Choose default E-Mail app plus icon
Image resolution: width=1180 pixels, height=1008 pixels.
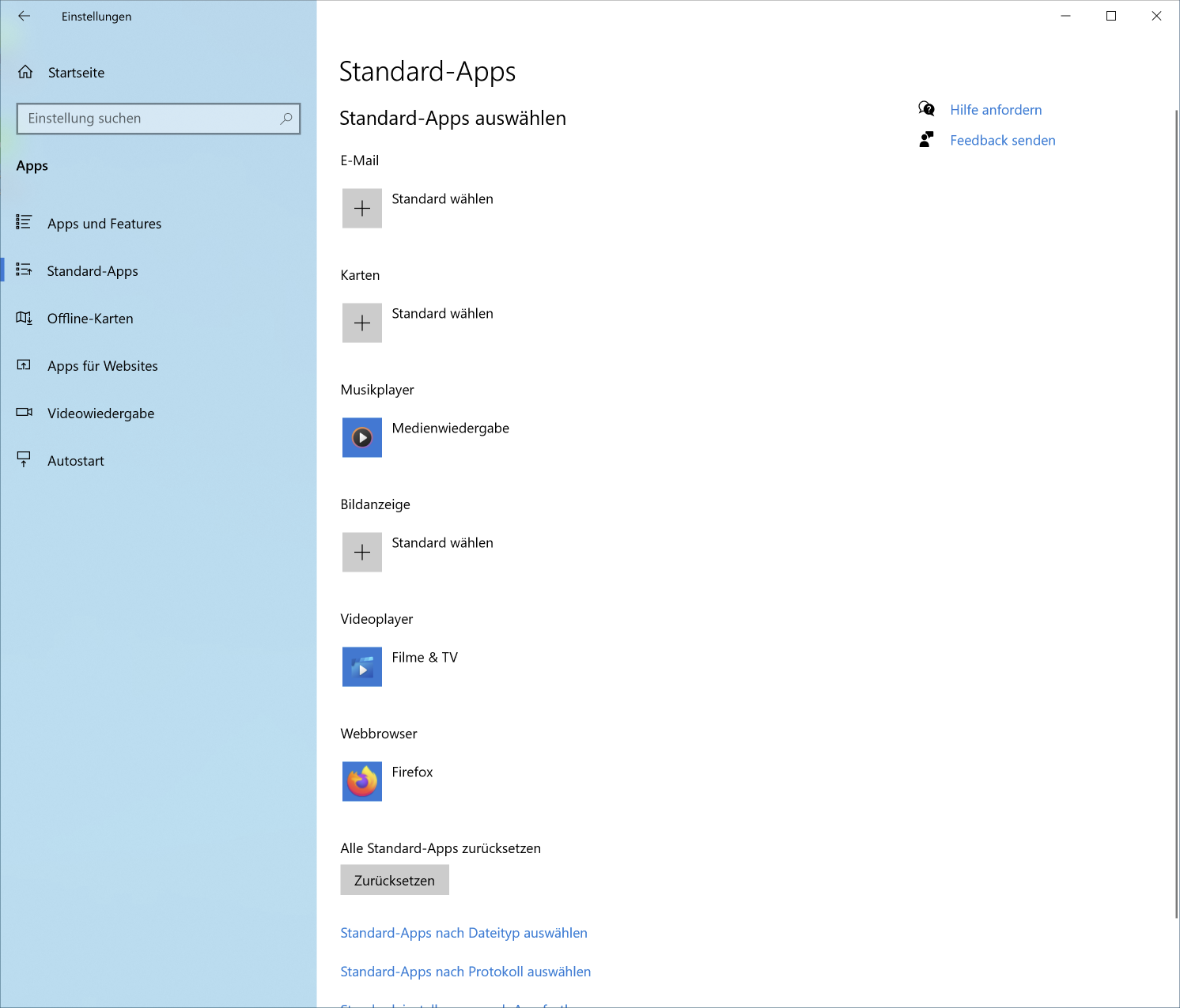pos(362,208)
